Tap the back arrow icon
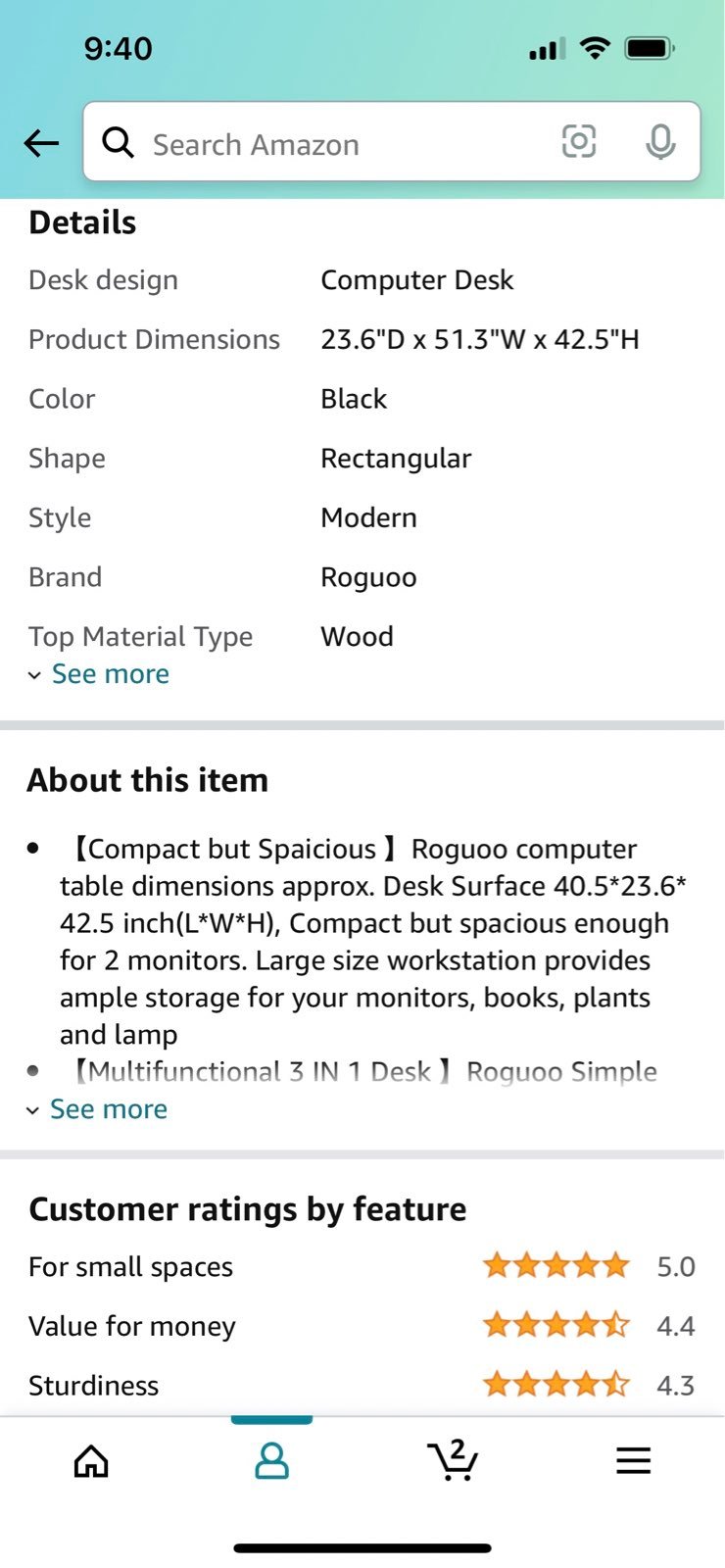The width and height of the screenshot is (725, 1568). [41, 143]
